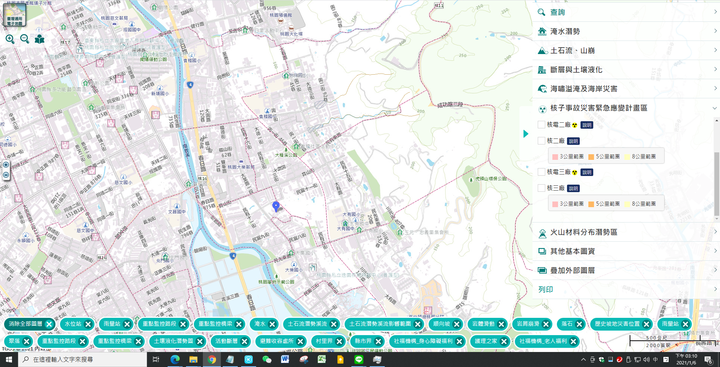Expand chevron for 淹水潛勢 row
The height and width of the screenshot is (367, 720).
point(715,31)
